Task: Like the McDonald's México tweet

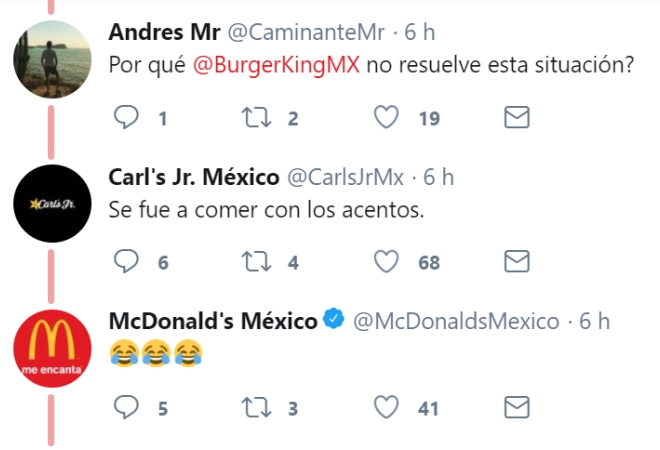Action: coord(386,406)
